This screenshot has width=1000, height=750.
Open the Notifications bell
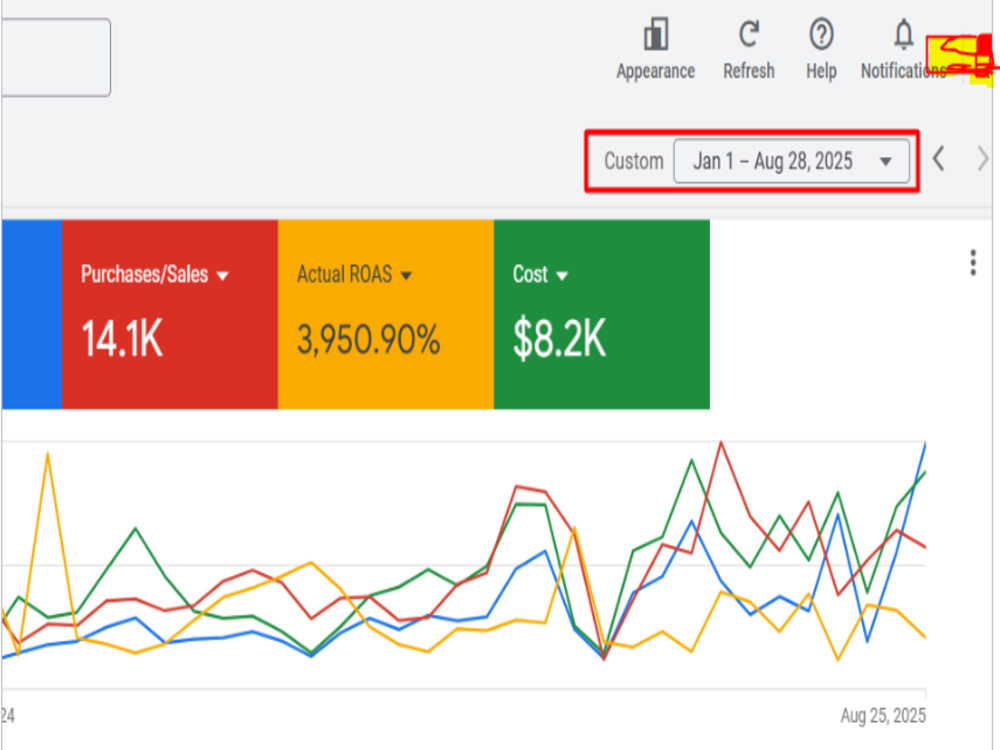click(x=903, y=34)
